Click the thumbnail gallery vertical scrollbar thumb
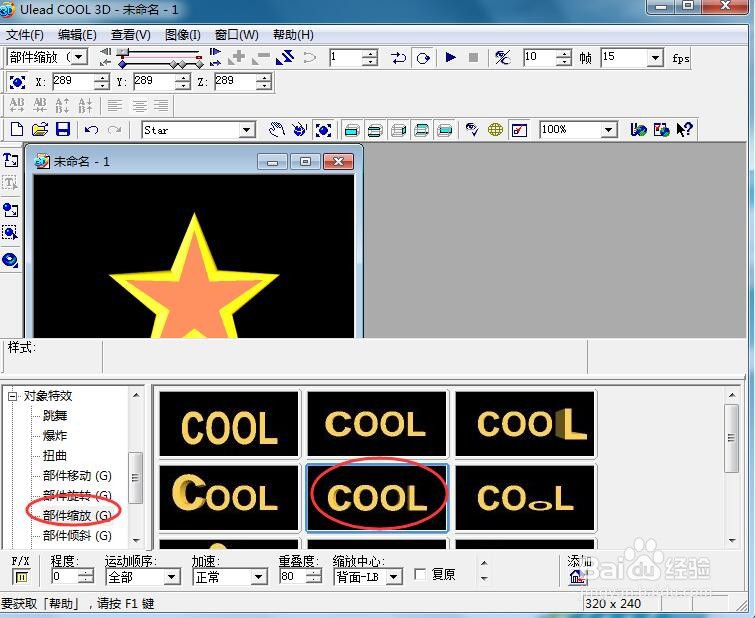The width and height of the screenshot is (755, 618). coord(731,438)
